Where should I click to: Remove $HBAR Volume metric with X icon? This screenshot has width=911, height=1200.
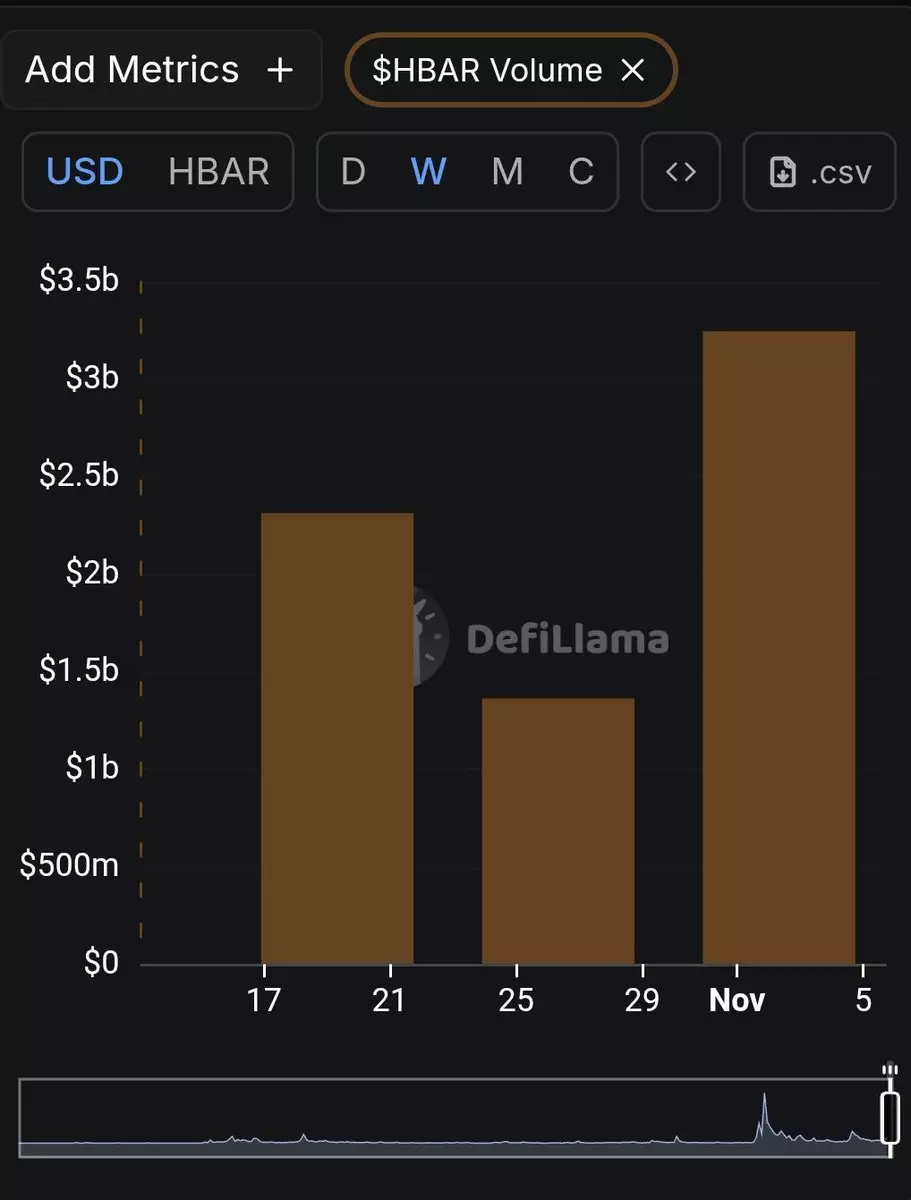[633, 70]
